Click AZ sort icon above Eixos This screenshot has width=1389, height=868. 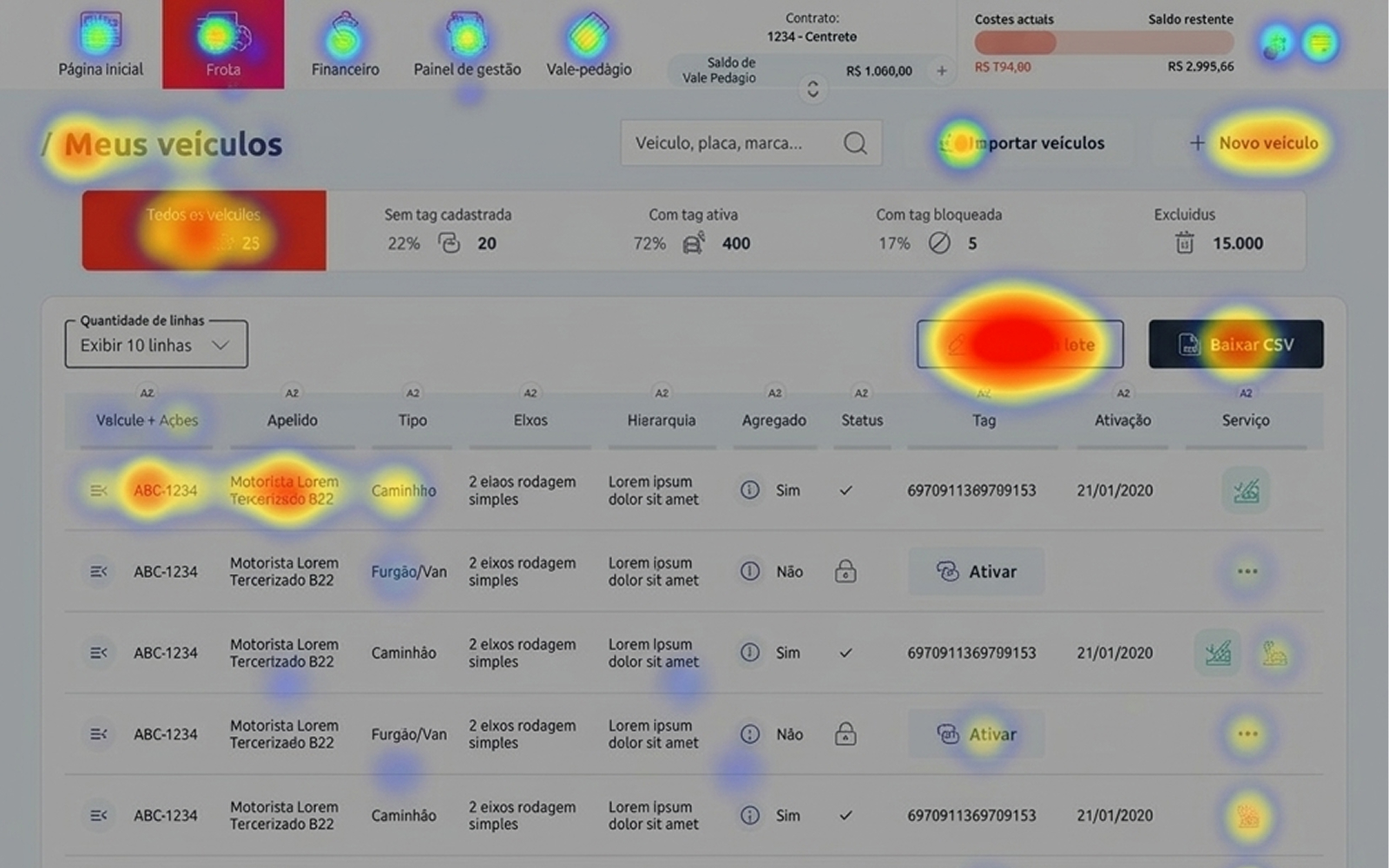530,393
